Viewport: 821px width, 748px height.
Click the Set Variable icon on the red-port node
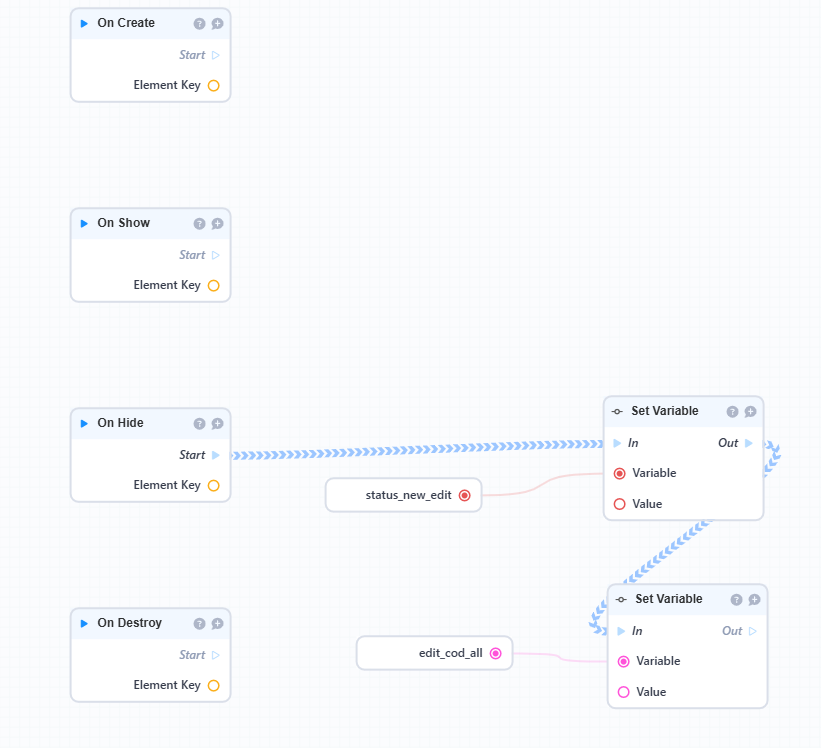(x=617, y=412)
